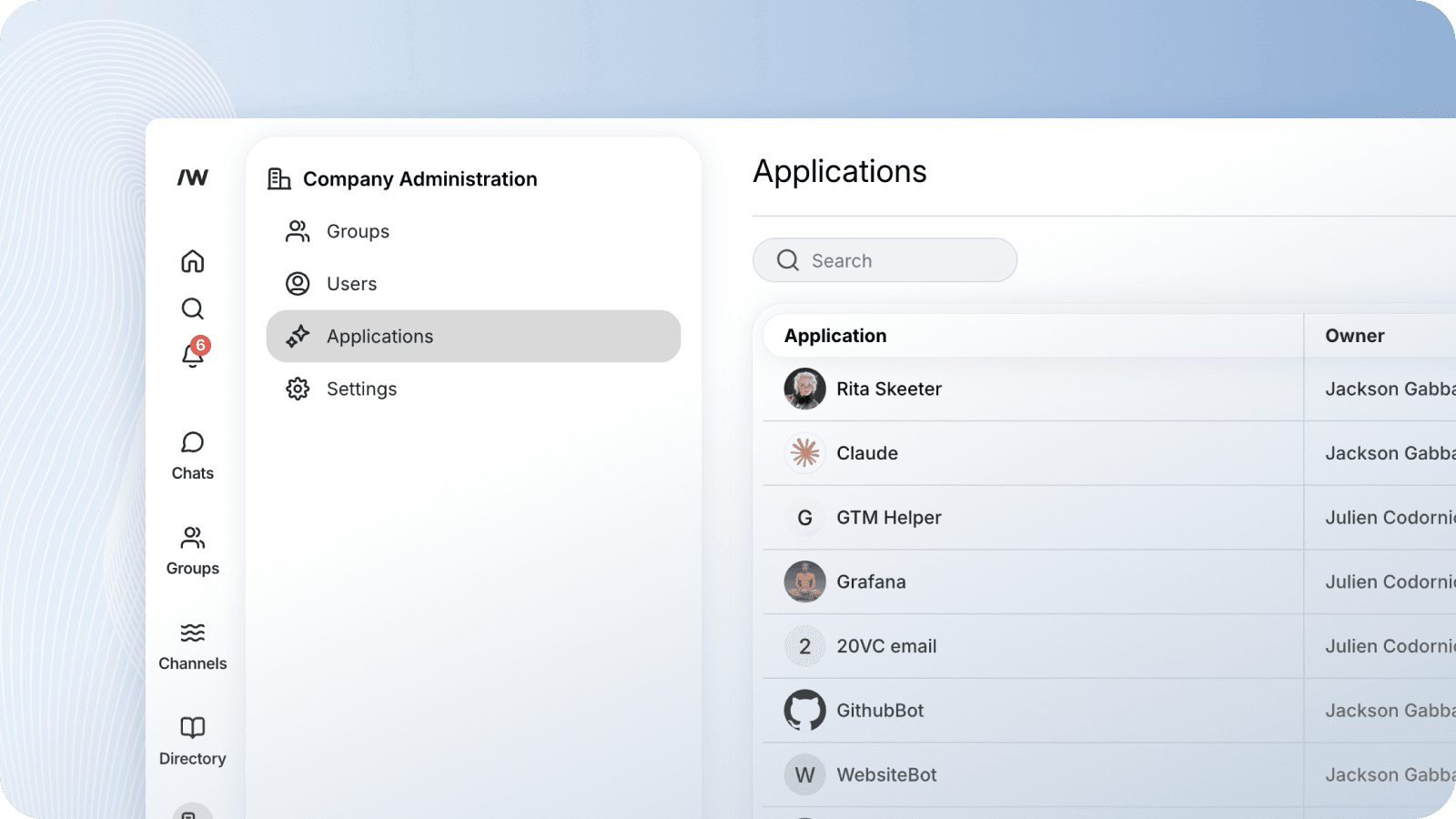Viewport: 1456px width, 819px height.
Task: Click the Application column header
Action: click(x=835, y=336)
